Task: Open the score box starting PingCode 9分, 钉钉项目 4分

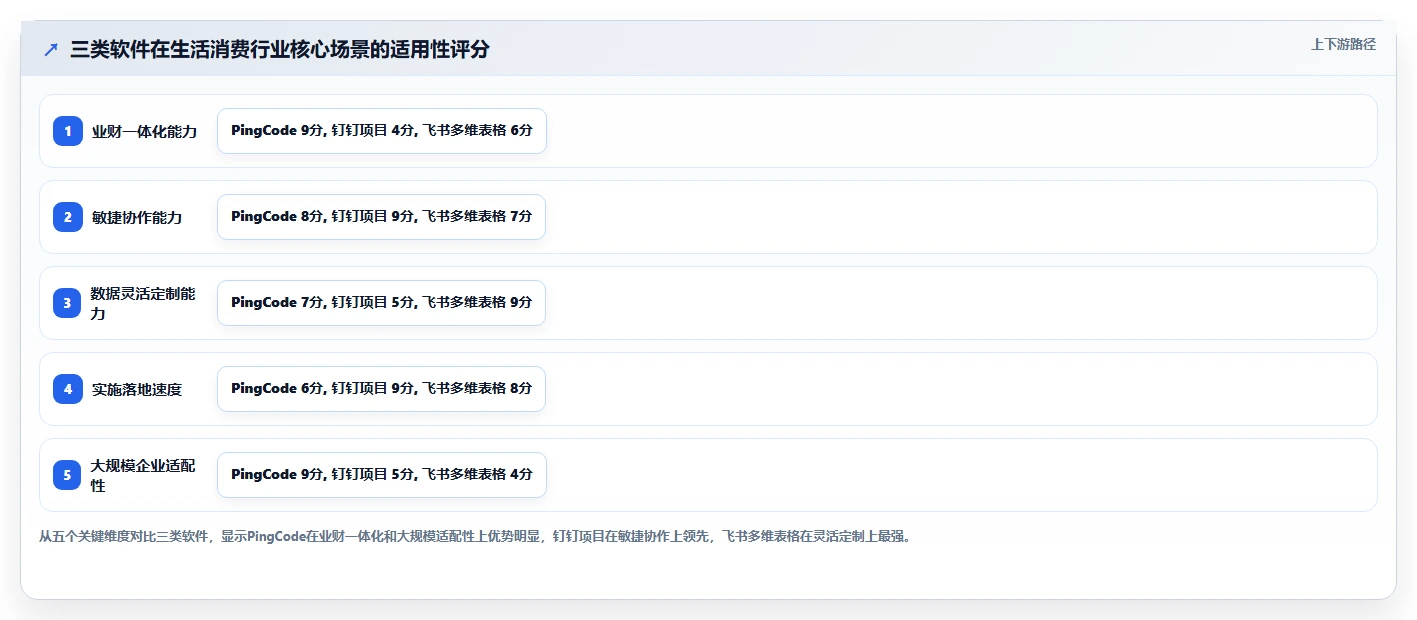Action: click(x=382, y=131)
